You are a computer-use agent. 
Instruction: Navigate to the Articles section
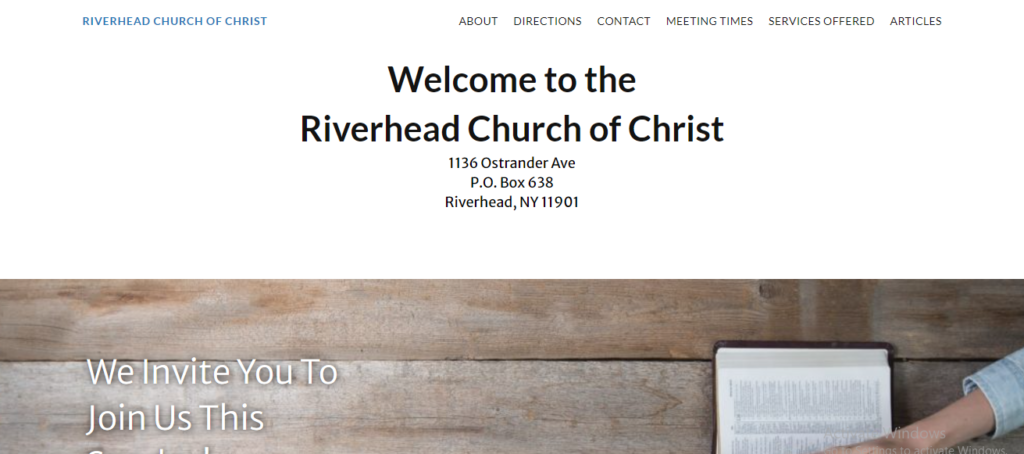[915, 21]
